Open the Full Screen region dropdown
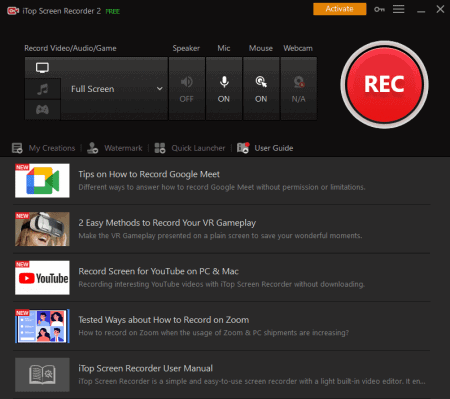 click(114, 89)
